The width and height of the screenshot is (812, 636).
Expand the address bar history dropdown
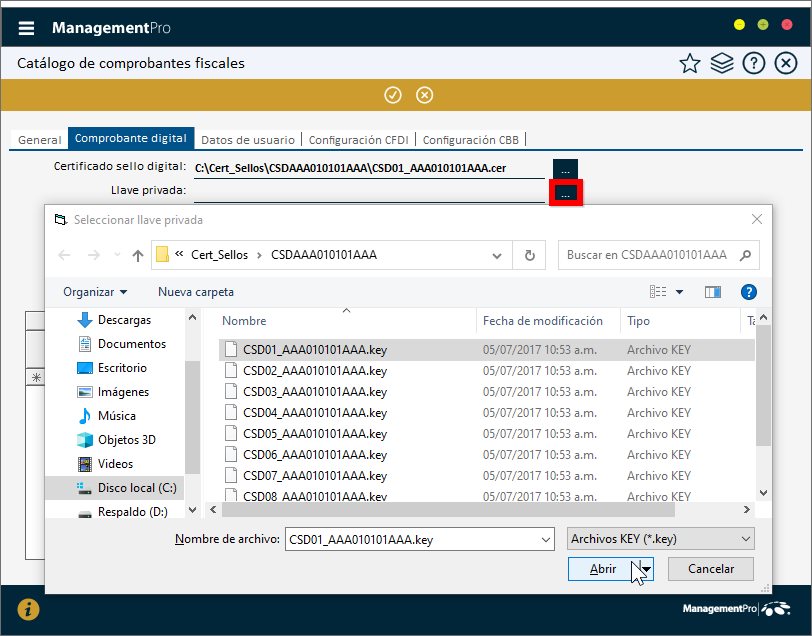tap(497, 255)
